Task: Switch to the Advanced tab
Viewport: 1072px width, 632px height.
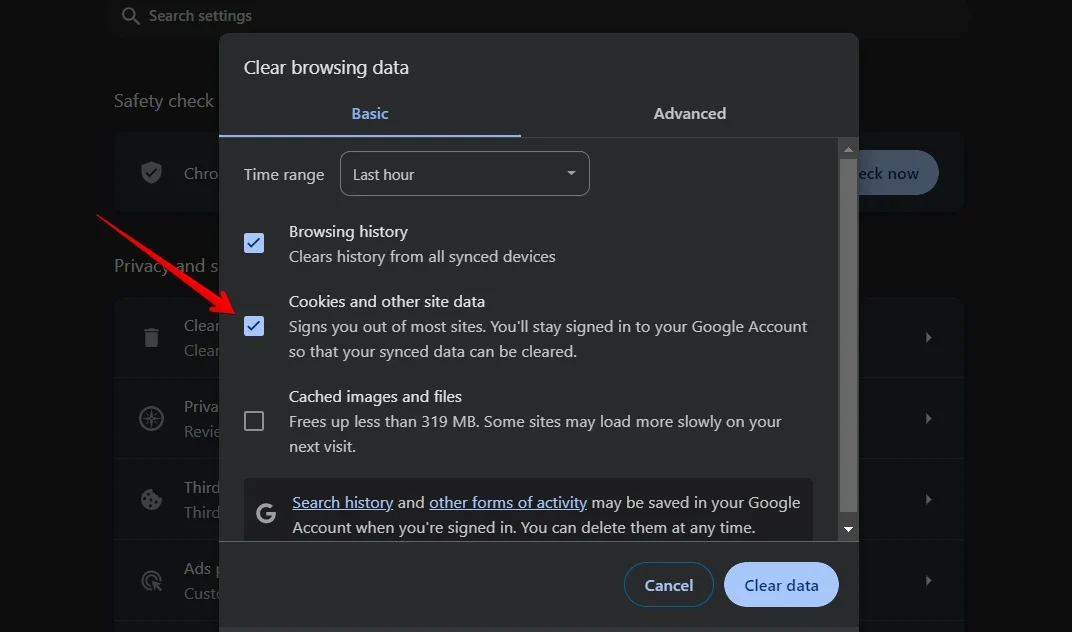Action: coord(689,114)
